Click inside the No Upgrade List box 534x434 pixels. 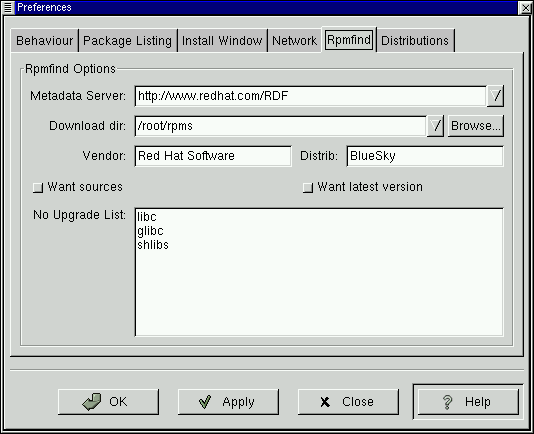coord(319,272)
